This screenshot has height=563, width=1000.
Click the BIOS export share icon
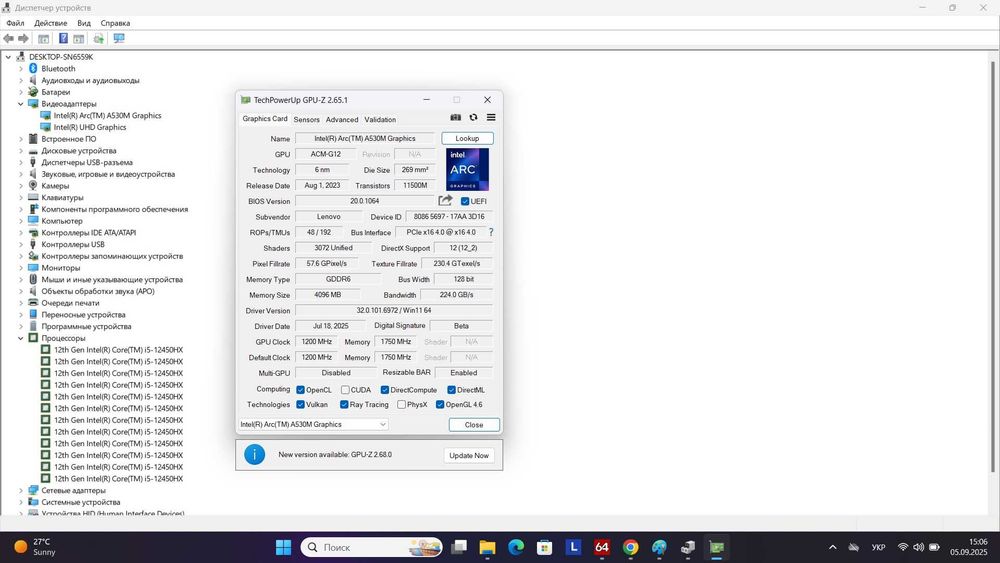[445, 200]
